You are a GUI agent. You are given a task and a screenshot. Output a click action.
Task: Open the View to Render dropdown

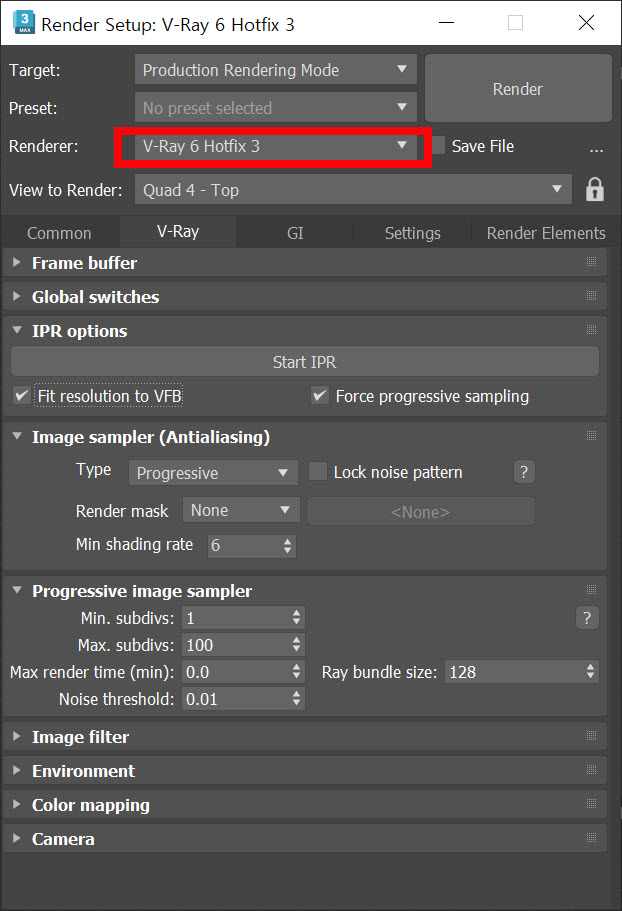click(353, 189)
